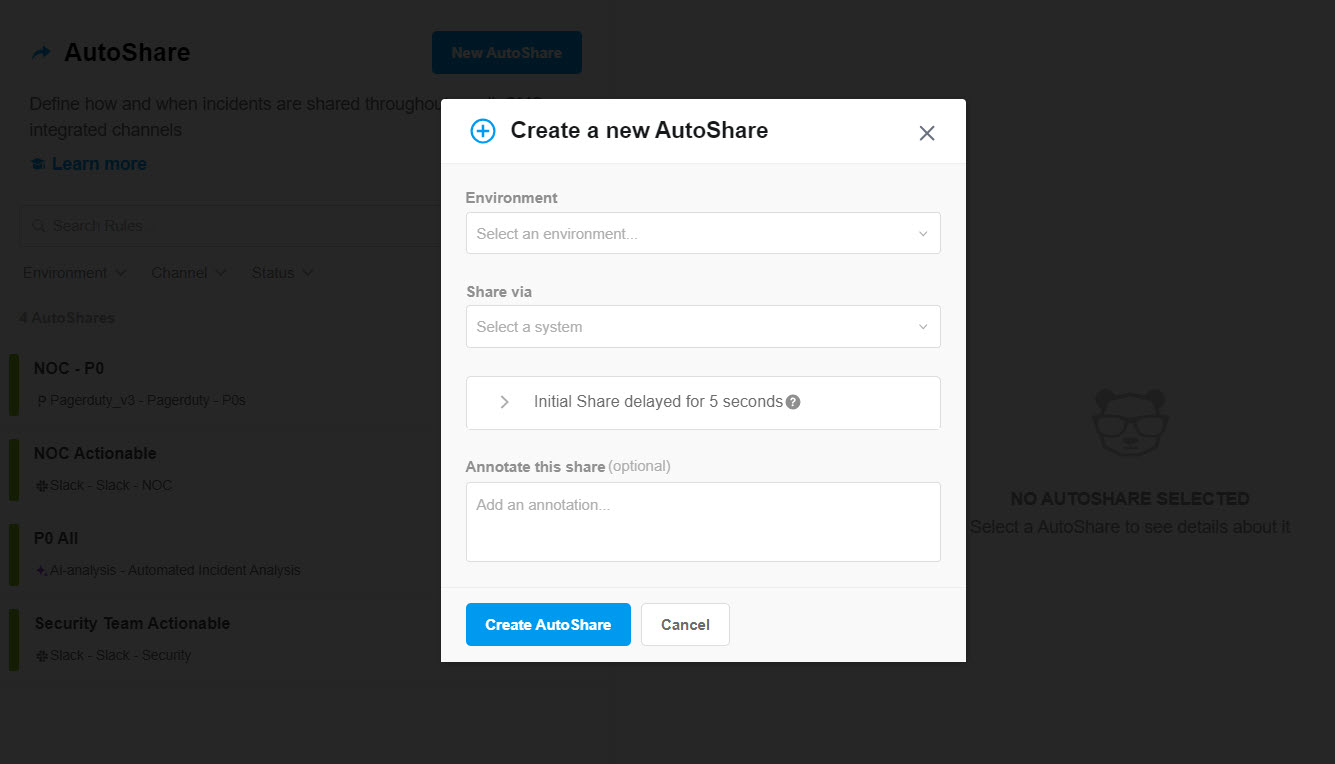The height and width of the screenshot is (764, 1335).
Task: Open the Environment filter dropdown
Action: [74, 272]
